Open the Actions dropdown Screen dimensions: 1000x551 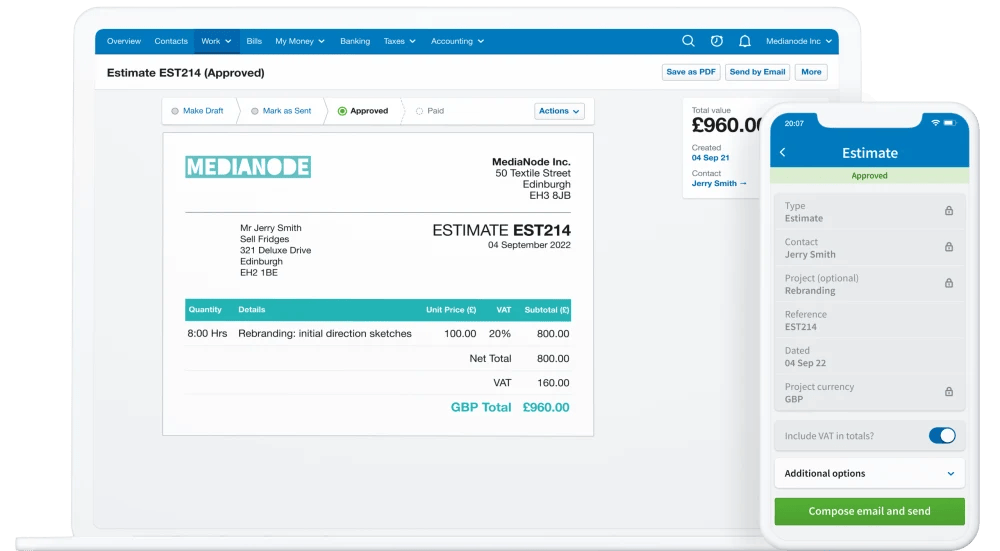[x=558, y=111]
